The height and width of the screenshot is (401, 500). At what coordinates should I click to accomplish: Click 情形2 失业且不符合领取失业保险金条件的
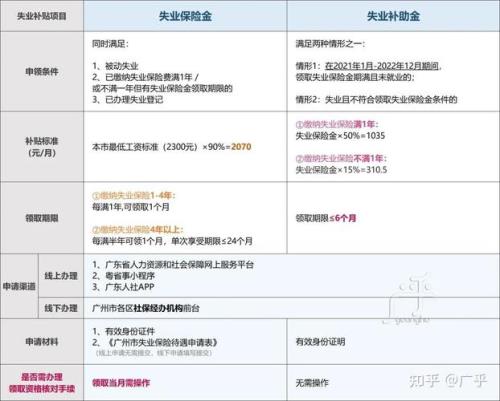[377, 99]
